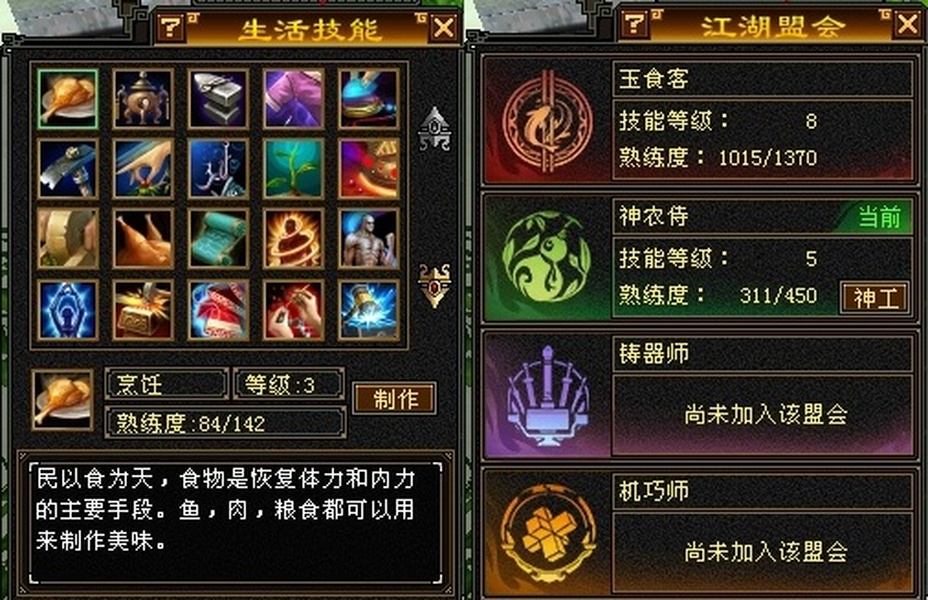Select the fishing hook skill icon
The width and height of the screenshot is (928, 600).
[x=218, y=169]
